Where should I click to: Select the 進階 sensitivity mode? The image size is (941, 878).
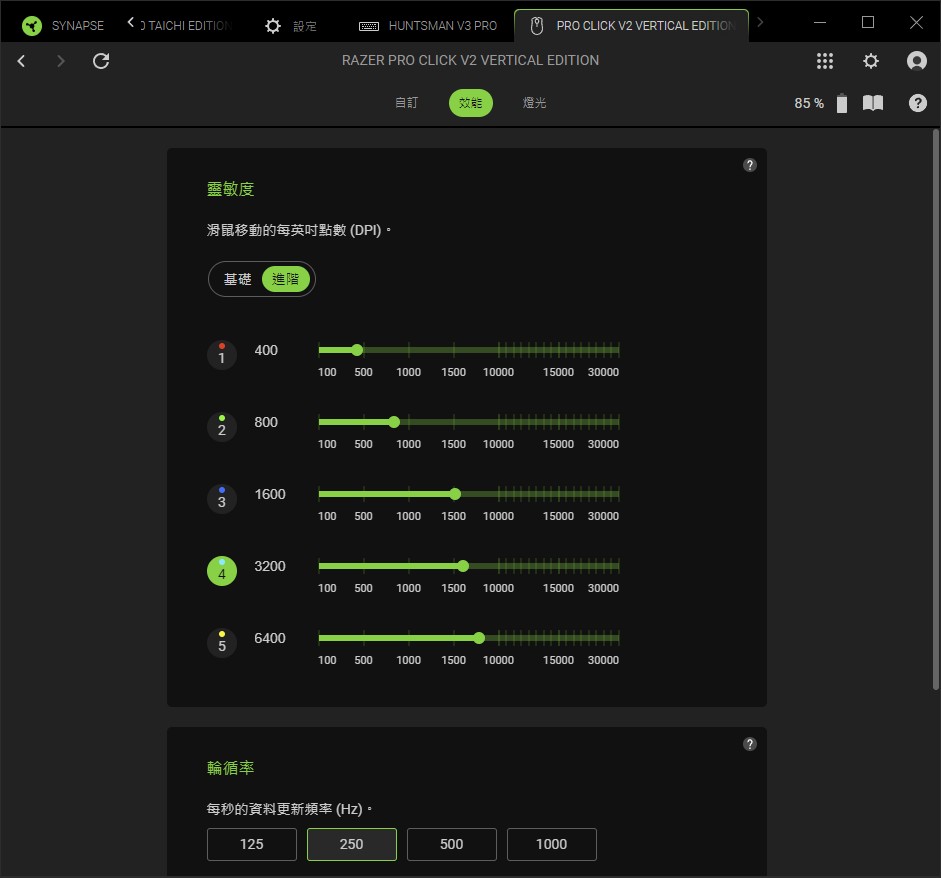pyautogui.click(x=286, y=279)
